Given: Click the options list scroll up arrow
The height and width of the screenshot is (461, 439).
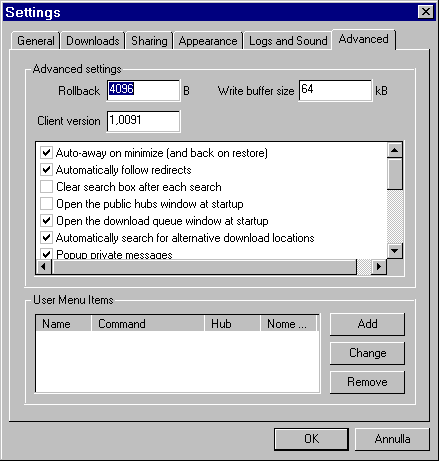Looking at the screenshot, I should [395, 150].
